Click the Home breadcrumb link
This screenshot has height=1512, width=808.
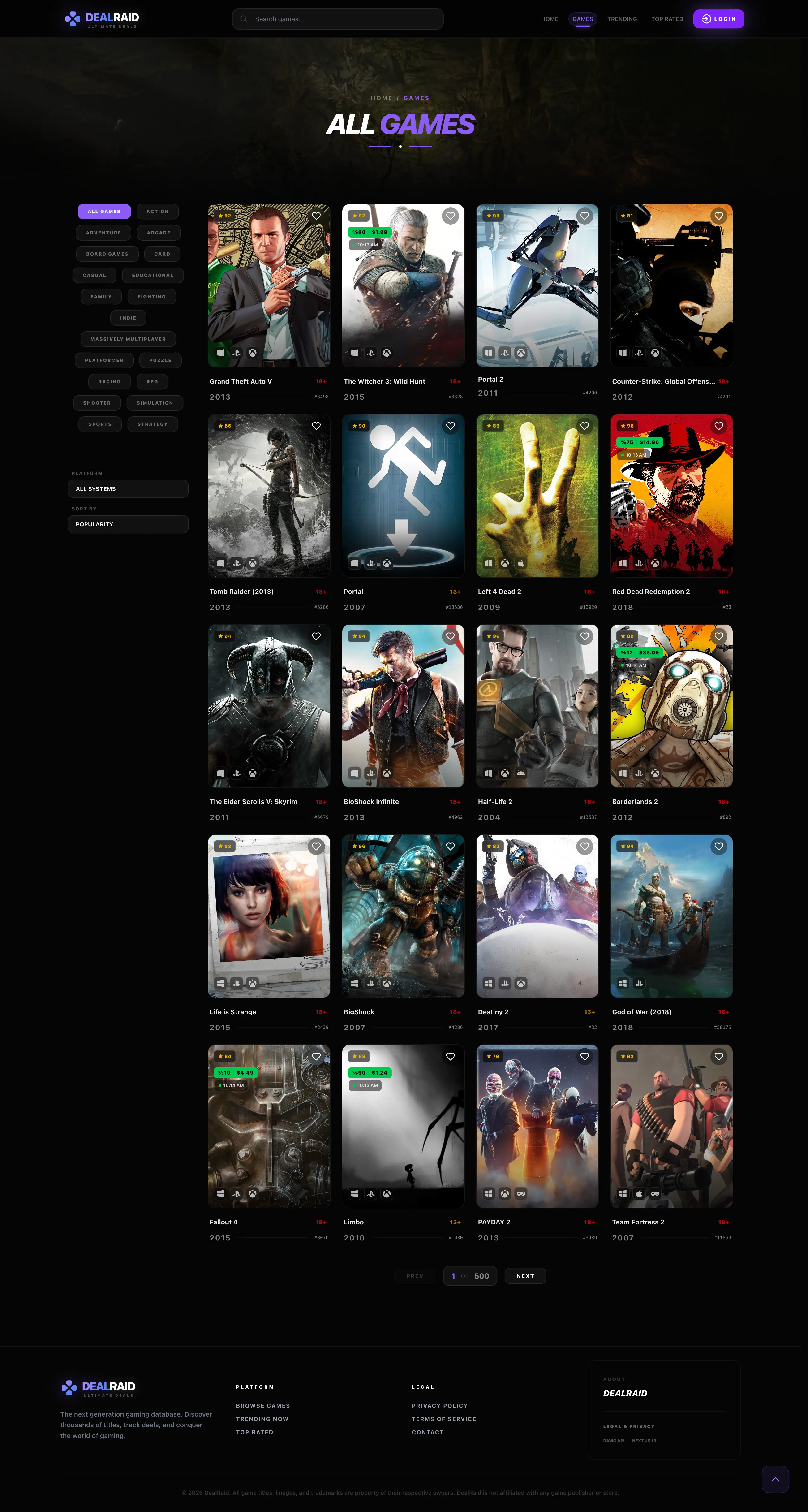coord(381,98)
